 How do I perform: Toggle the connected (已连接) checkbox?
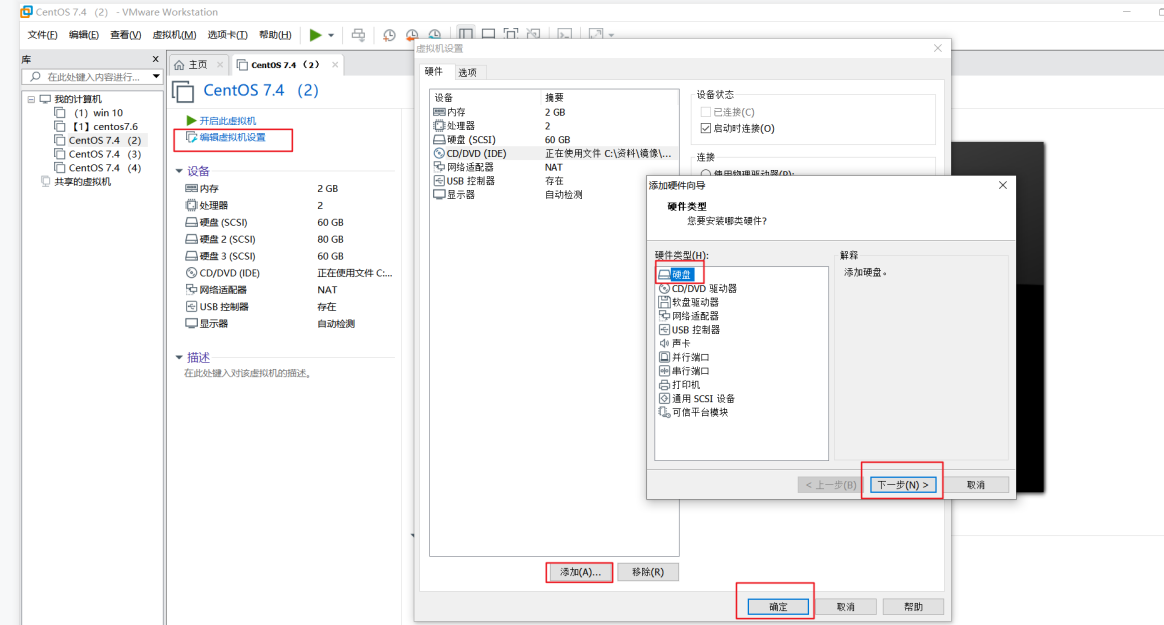click(x=705, y=112)
